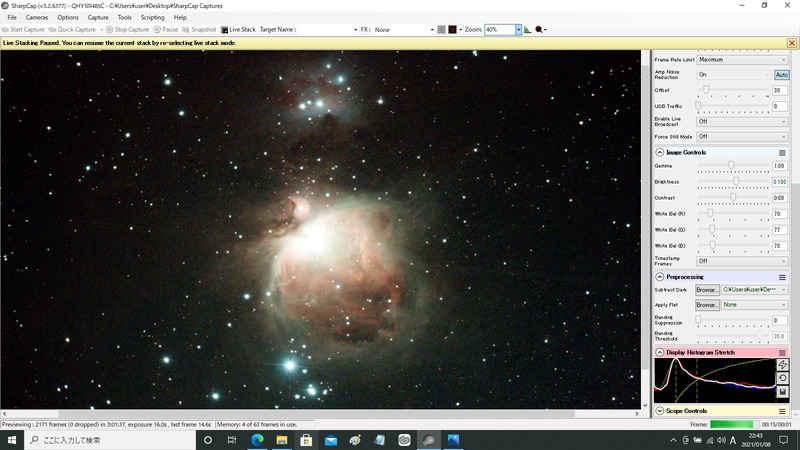Collapse the Preprocessing section
Viewport: 800px width, 450px height.
pos(660,277)
